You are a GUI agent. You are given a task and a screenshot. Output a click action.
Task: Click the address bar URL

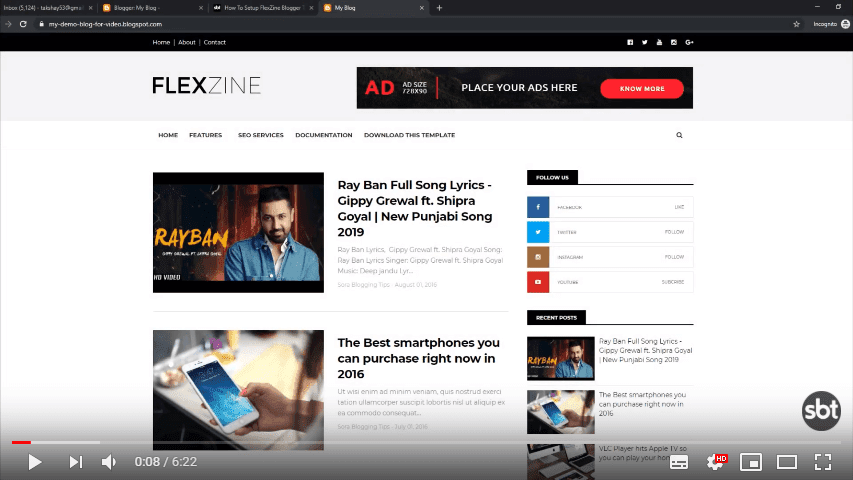click(105, 24)
